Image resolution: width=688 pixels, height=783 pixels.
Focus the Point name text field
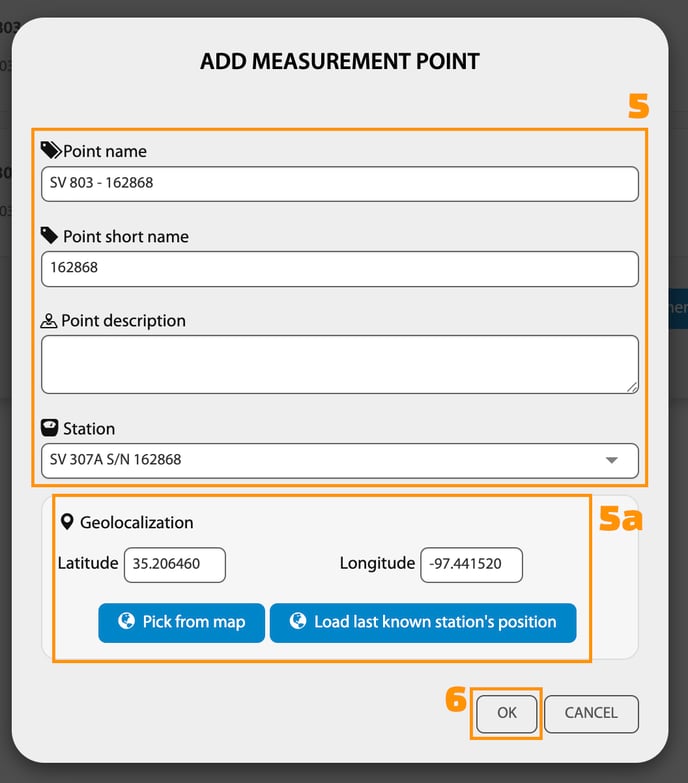click(339, 184)
